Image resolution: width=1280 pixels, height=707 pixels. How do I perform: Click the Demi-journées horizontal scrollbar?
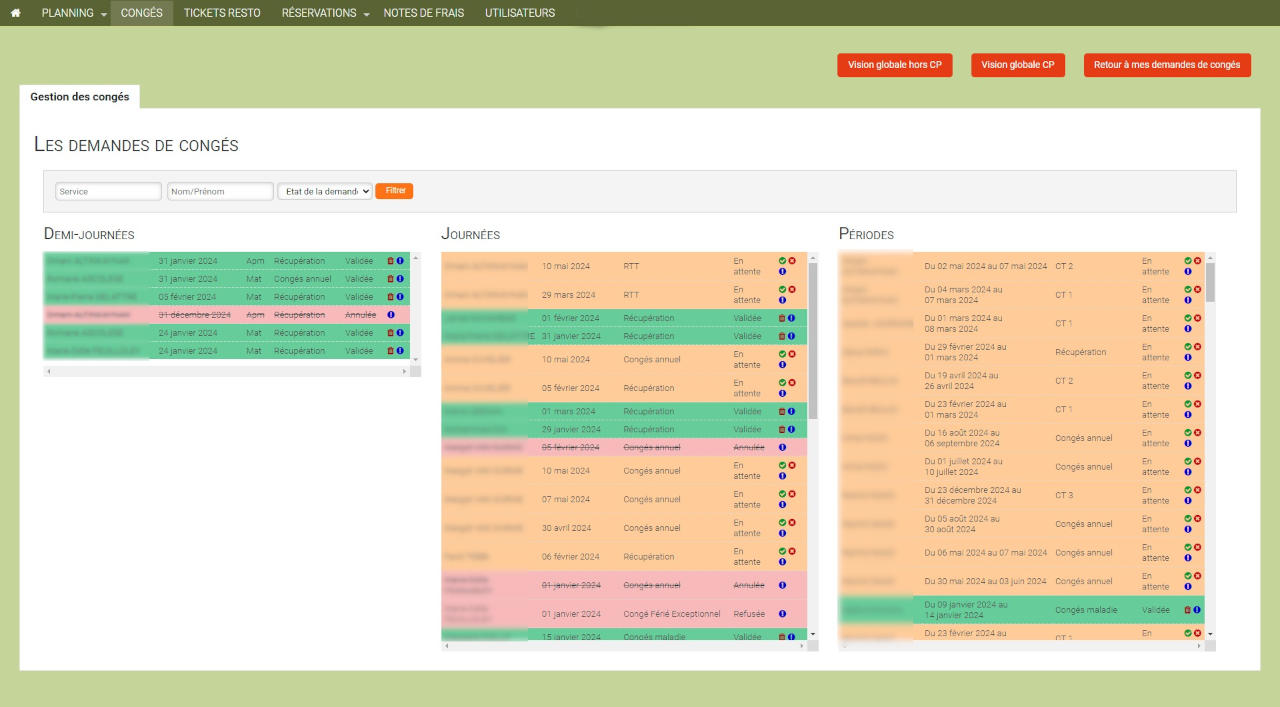tap(227, 371)
